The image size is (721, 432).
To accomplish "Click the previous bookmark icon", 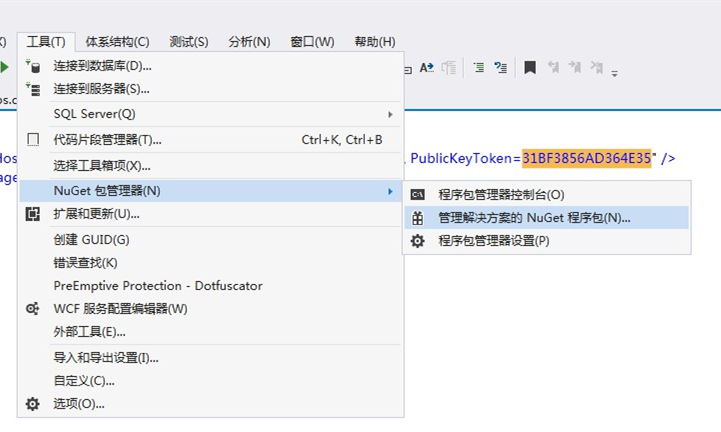I will coord(553,68).
